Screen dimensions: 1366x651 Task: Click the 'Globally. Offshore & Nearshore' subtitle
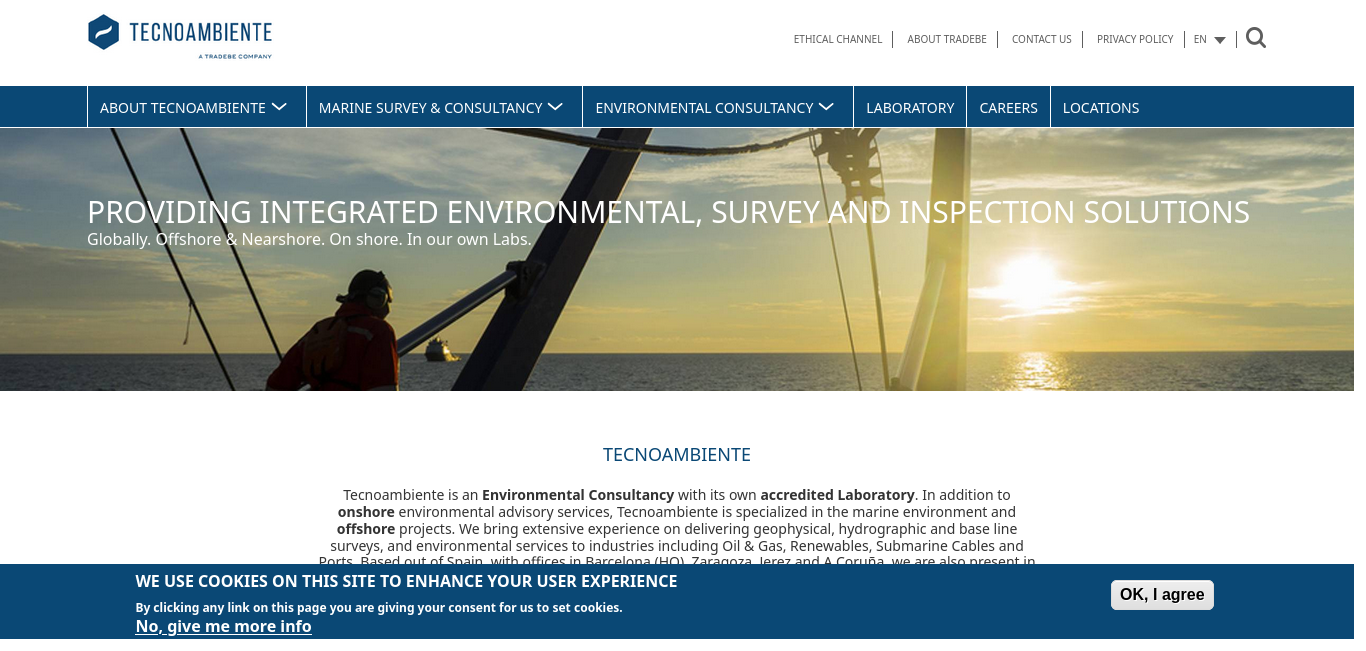coord(309,240)
